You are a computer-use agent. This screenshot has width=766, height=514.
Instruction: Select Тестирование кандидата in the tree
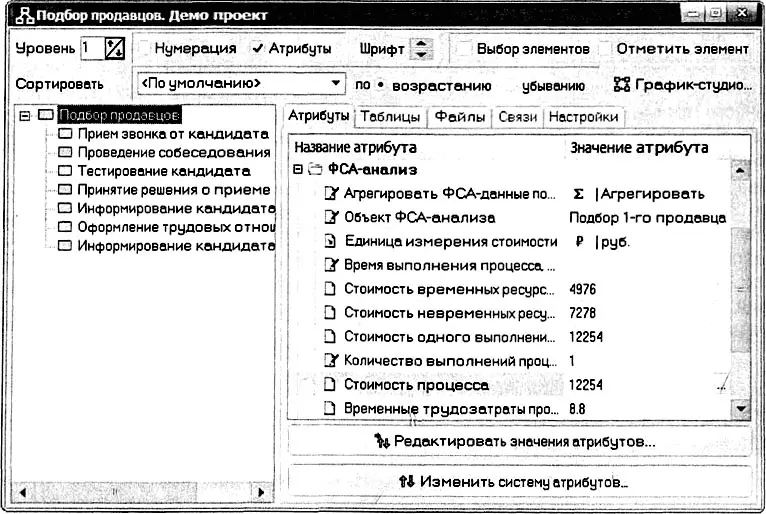[x=164, y=171]
